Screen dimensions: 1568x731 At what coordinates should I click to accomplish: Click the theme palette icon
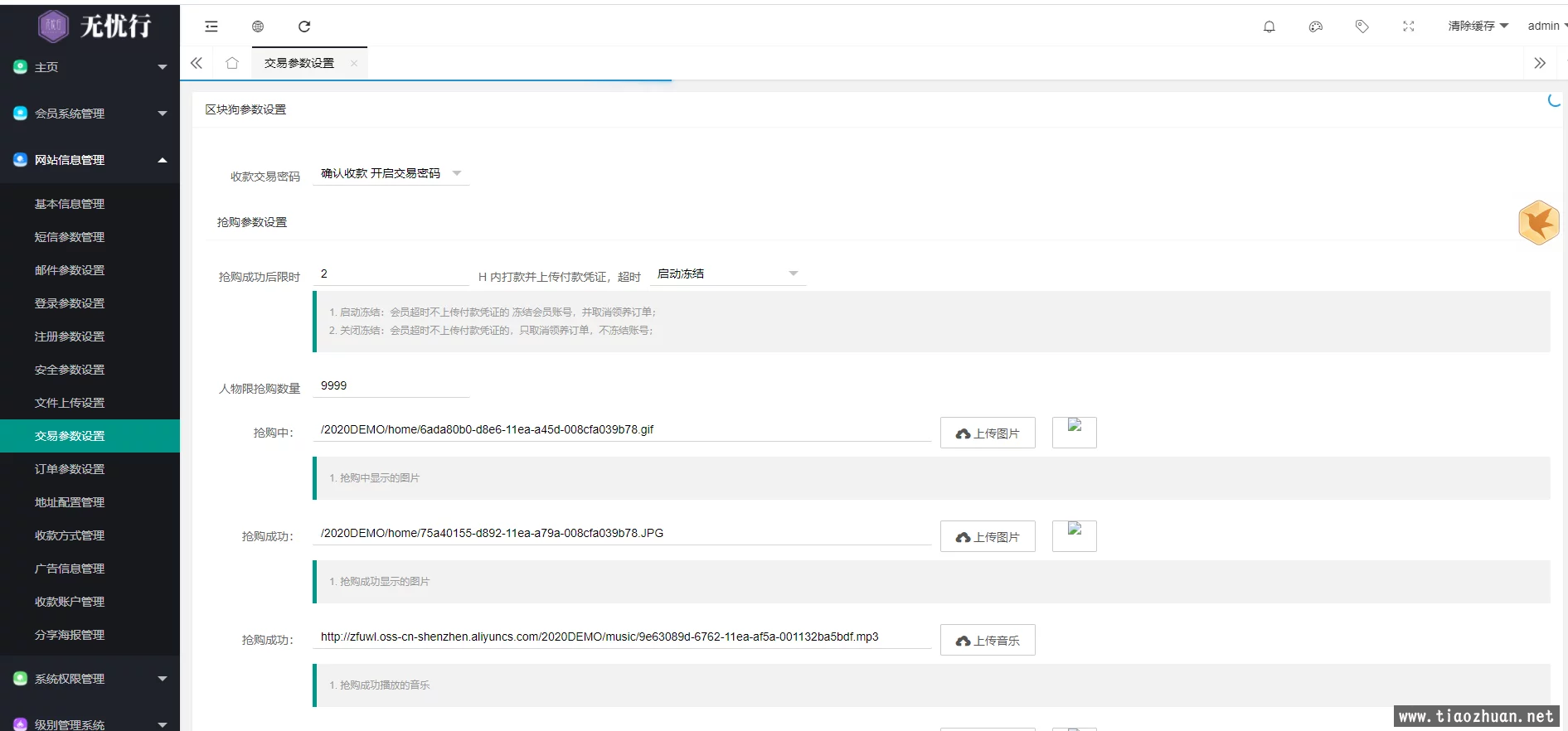click(1315, 27)
